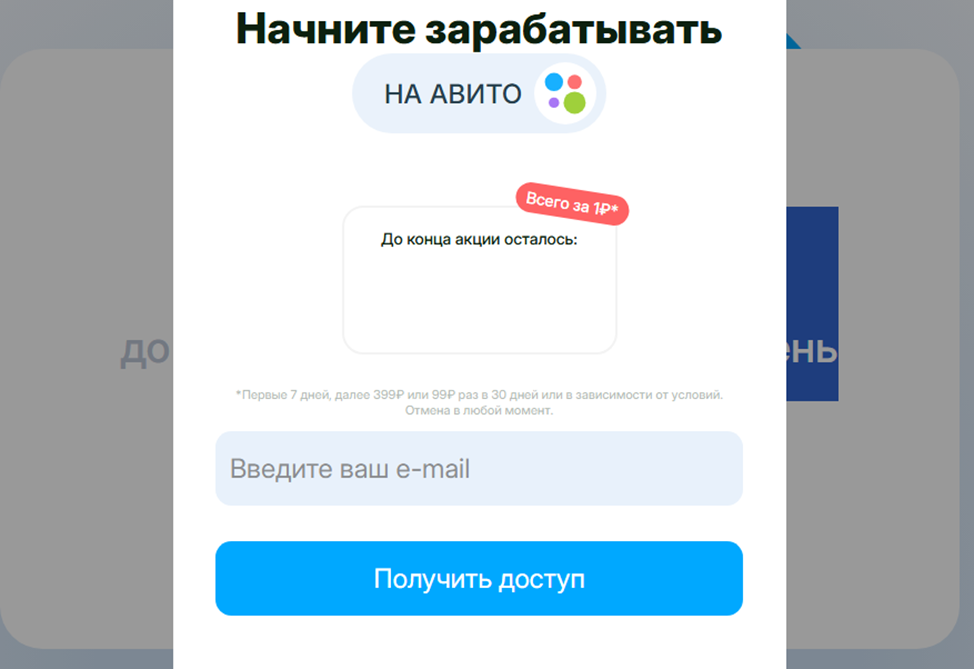Image resolution: width=974 pixels, height=669 pixels.
Task: Click the empty countdown timer area
Action: (479, 298)
